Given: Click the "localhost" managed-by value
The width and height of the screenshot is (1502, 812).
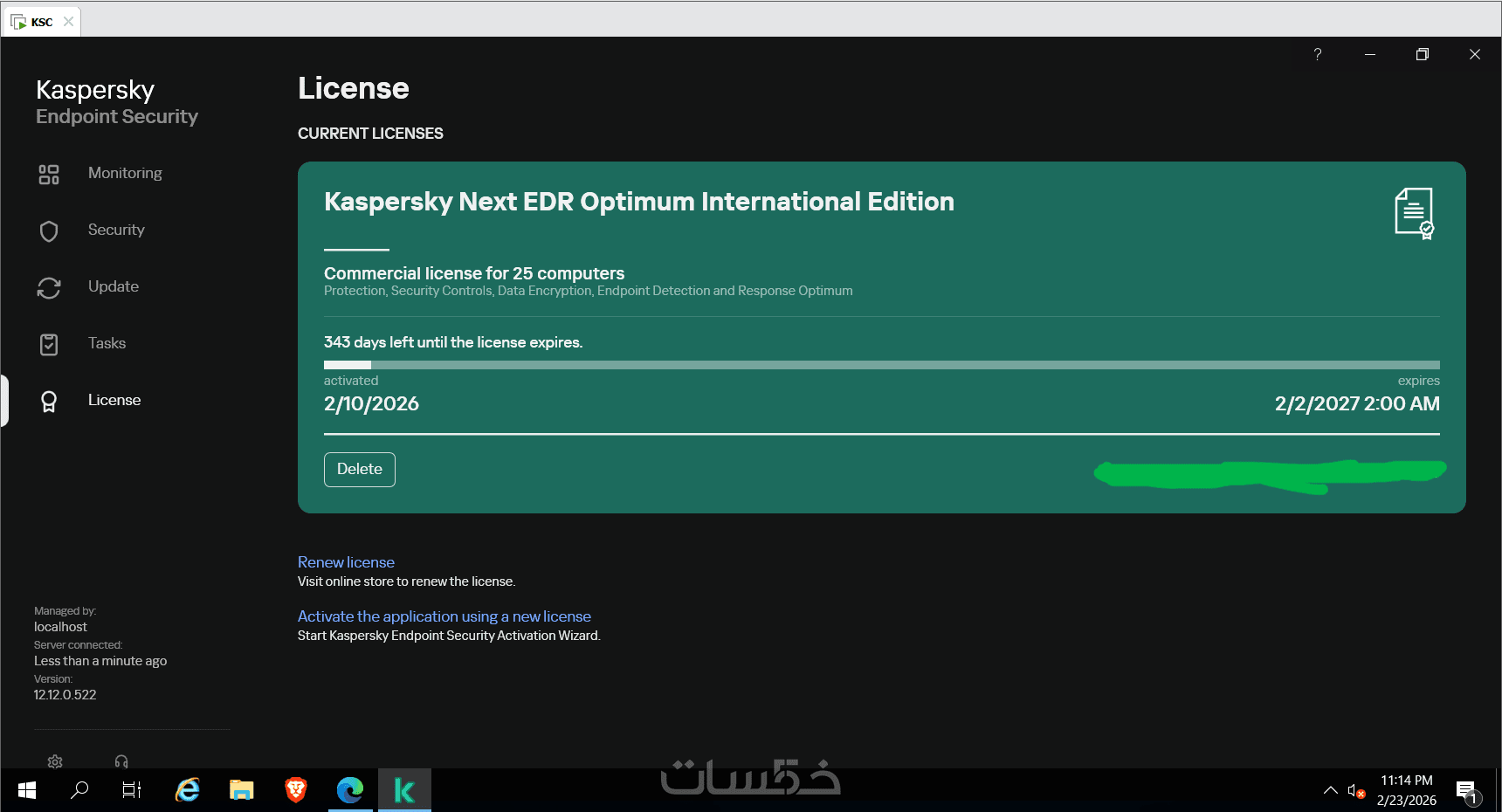Looking at the screenshot, I should pyautogui.click(x=60, y=627).
